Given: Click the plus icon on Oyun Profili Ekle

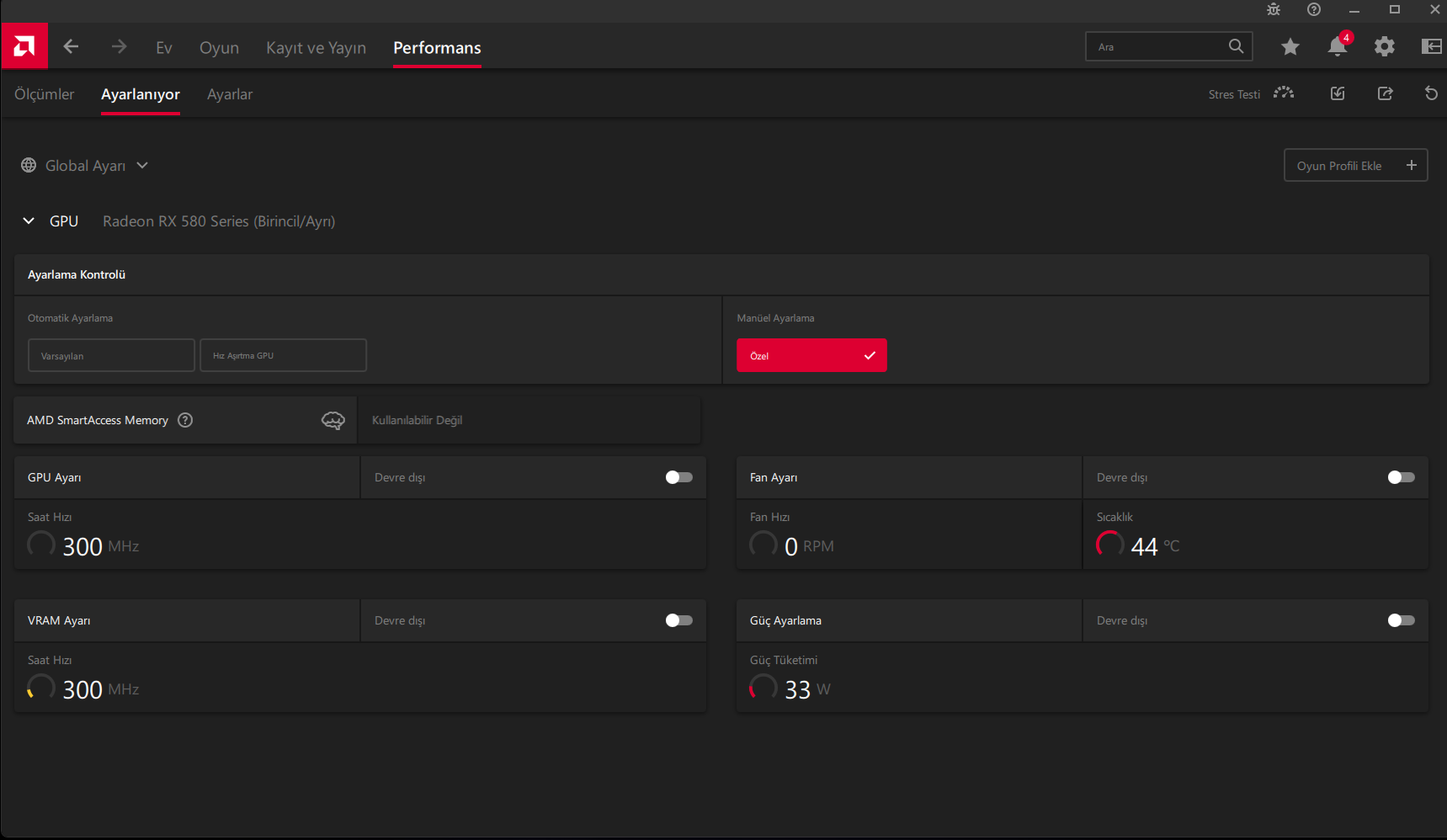Looking at the screenshot, I should tap(1412, 166).
